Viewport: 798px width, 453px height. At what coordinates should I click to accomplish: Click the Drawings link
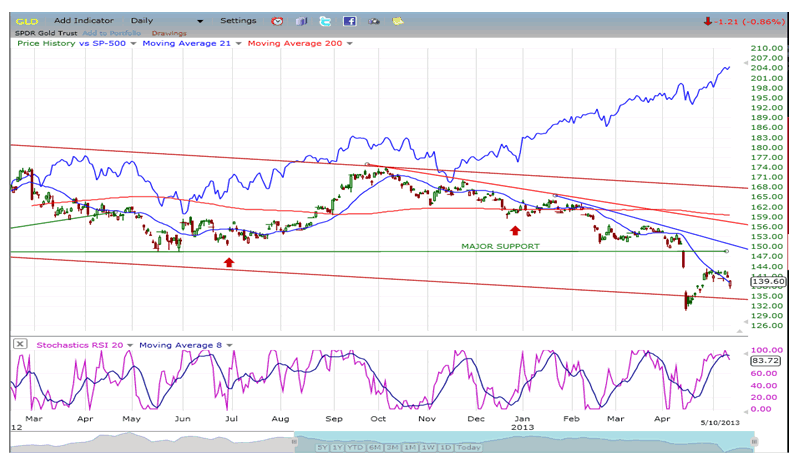pos(170,33)
